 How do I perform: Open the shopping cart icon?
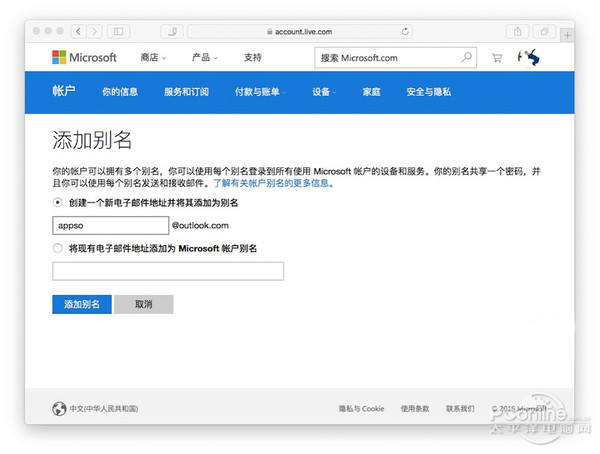point(497,58)
